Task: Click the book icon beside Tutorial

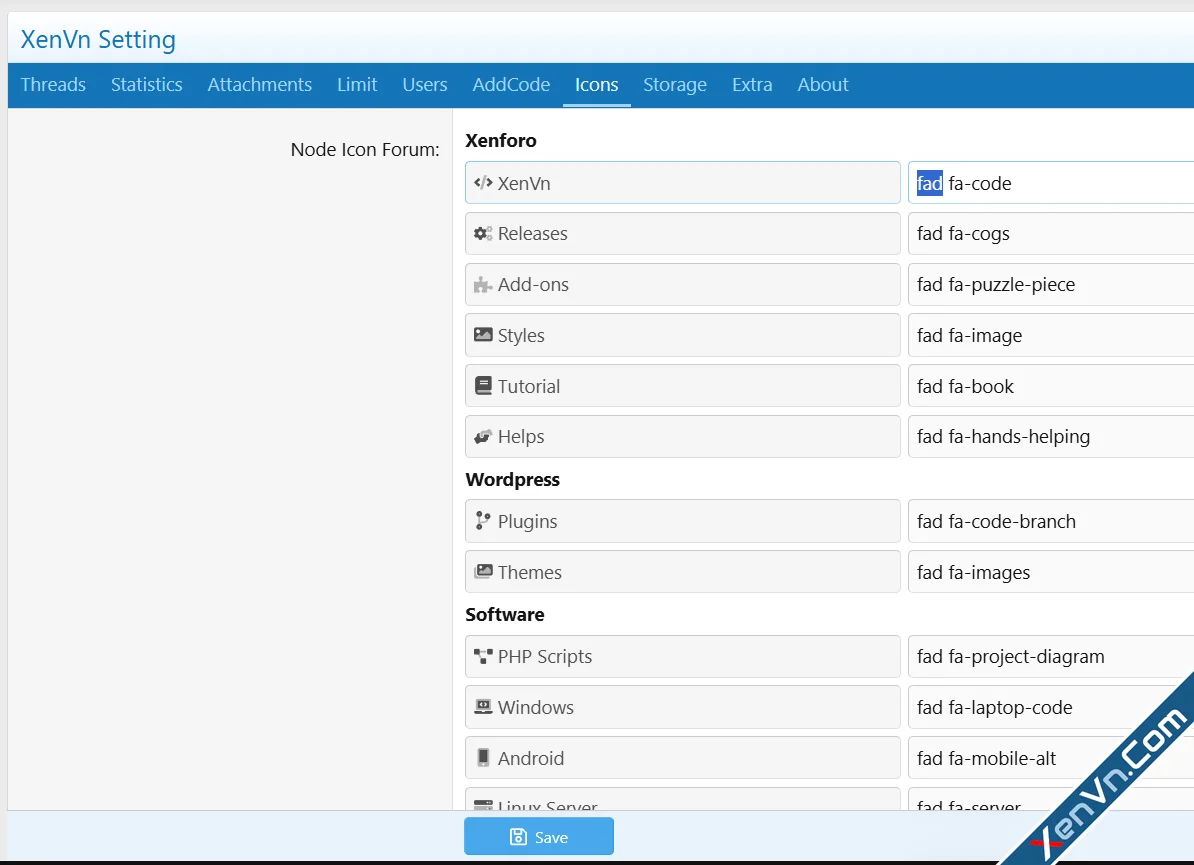Action: [483, 386]
